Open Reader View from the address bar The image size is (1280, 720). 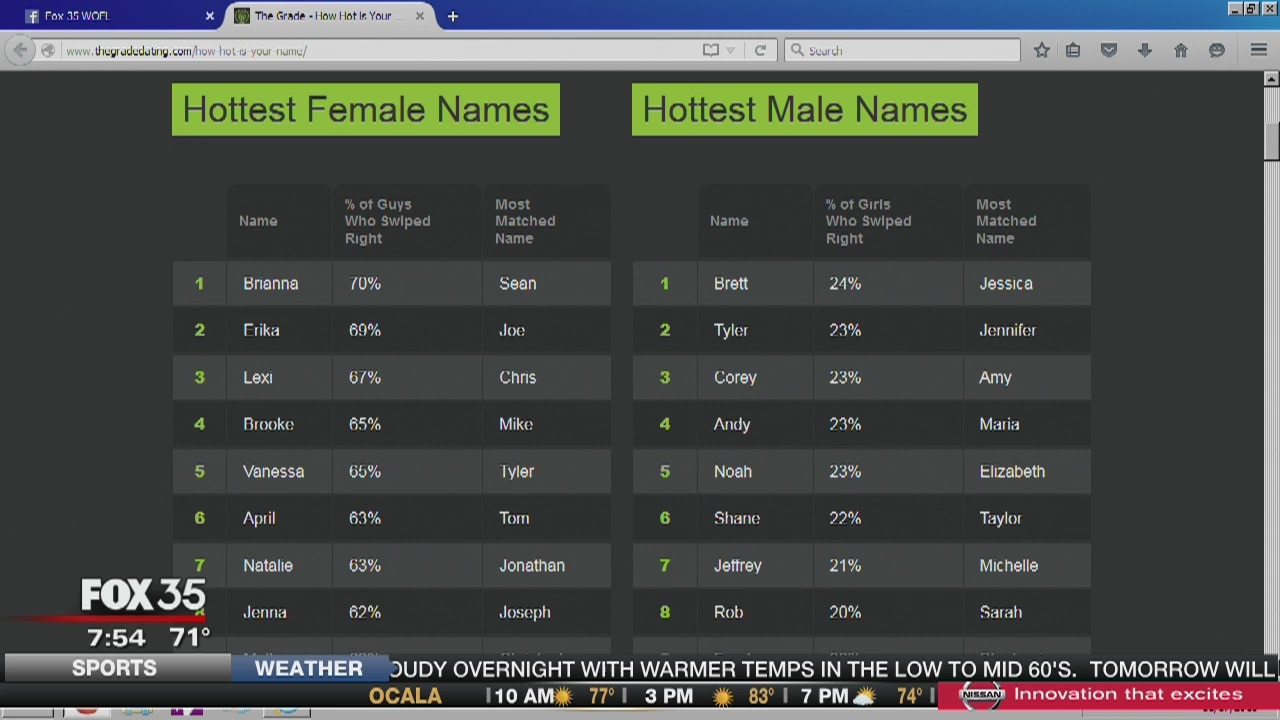point(710,50)
